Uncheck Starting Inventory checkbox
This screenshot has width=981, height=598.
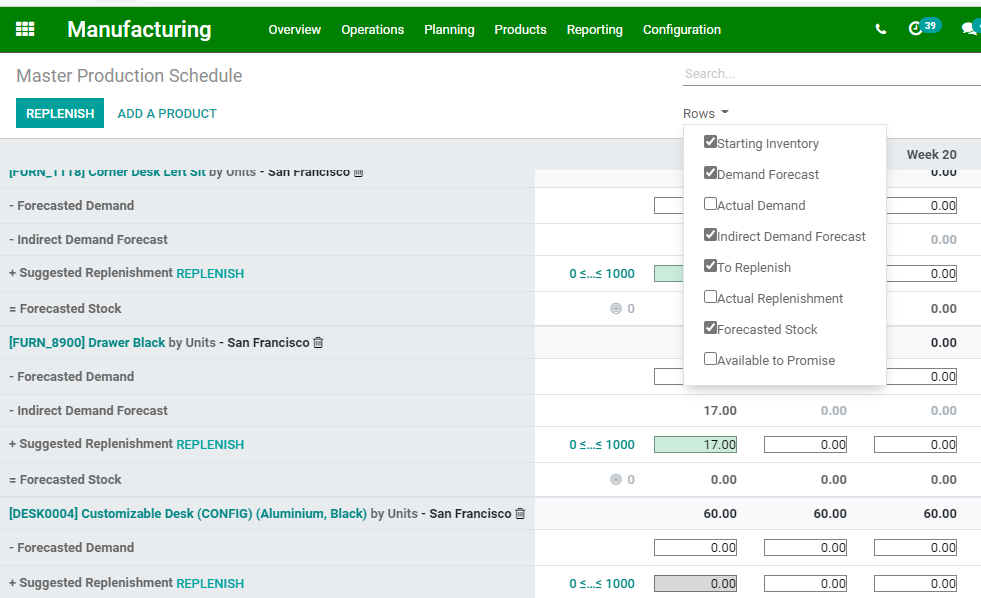click(710, 141)
